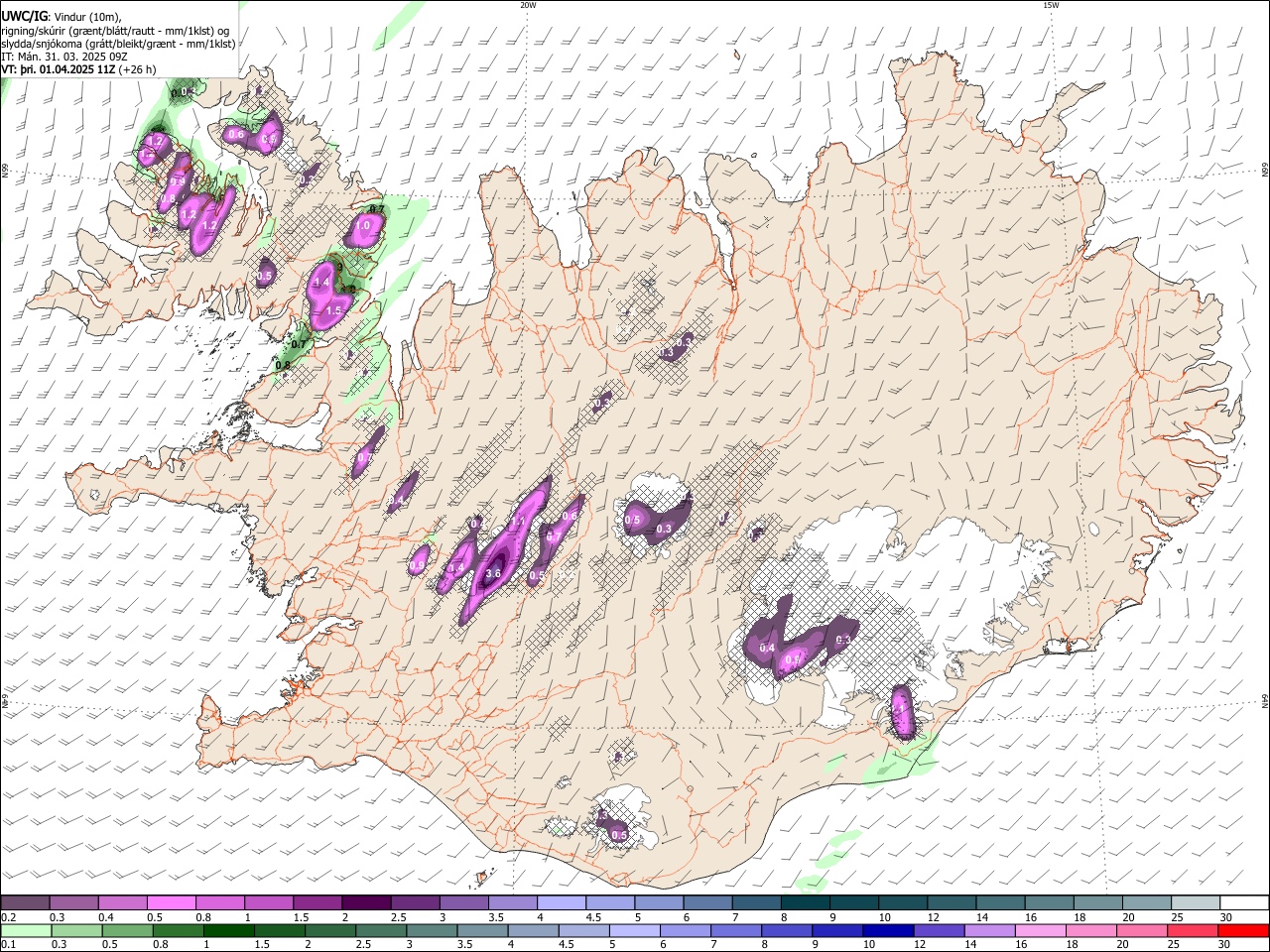
Task: Click the 'UWC/IG: Vindur (10m)' title line
Action: [63, 17]
